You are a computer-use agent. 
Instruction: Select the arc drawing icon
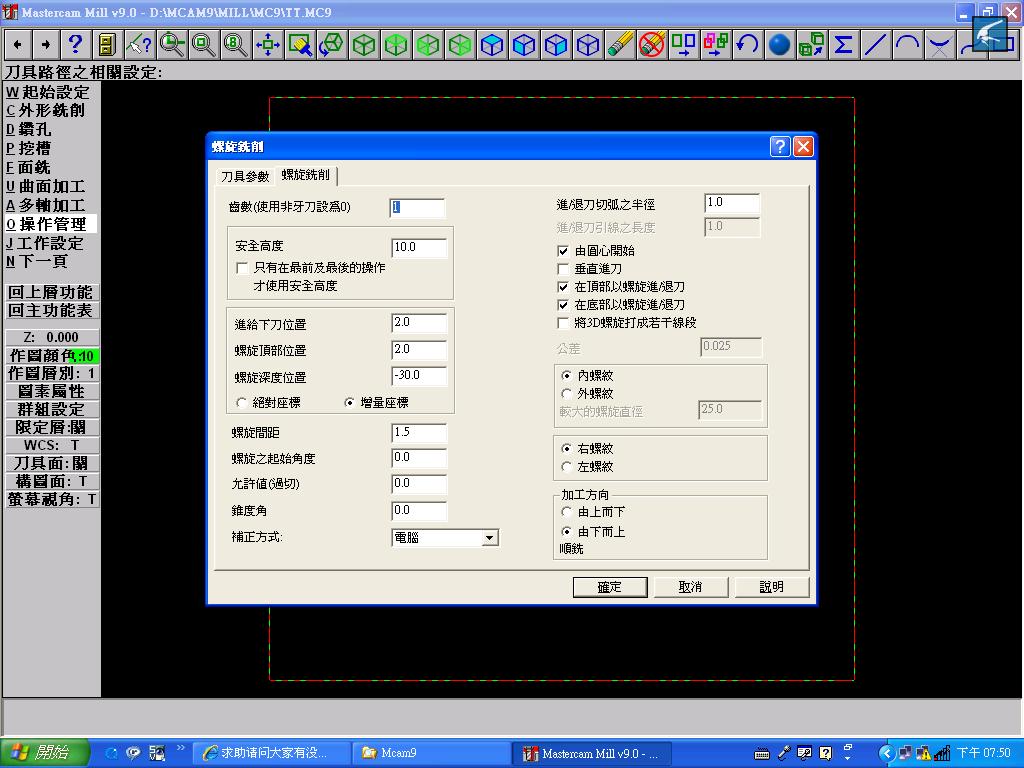click(907, 44)
